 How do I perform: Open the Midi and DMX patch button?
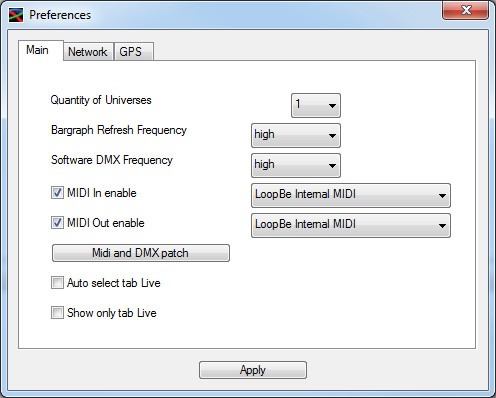(141, 253)
